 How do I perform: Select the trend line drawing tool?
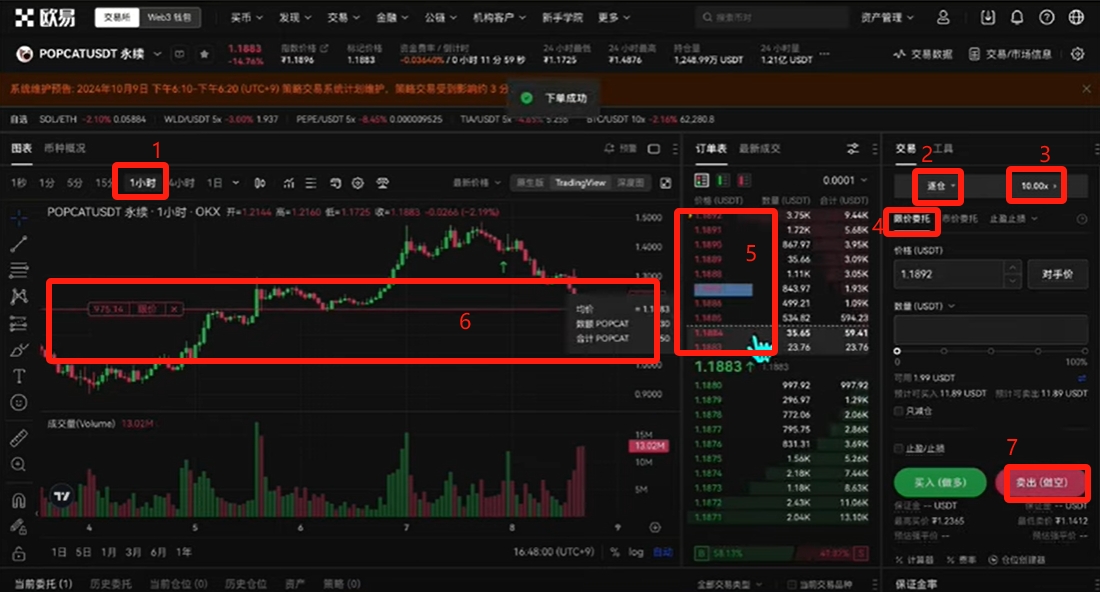coord(18,244)
